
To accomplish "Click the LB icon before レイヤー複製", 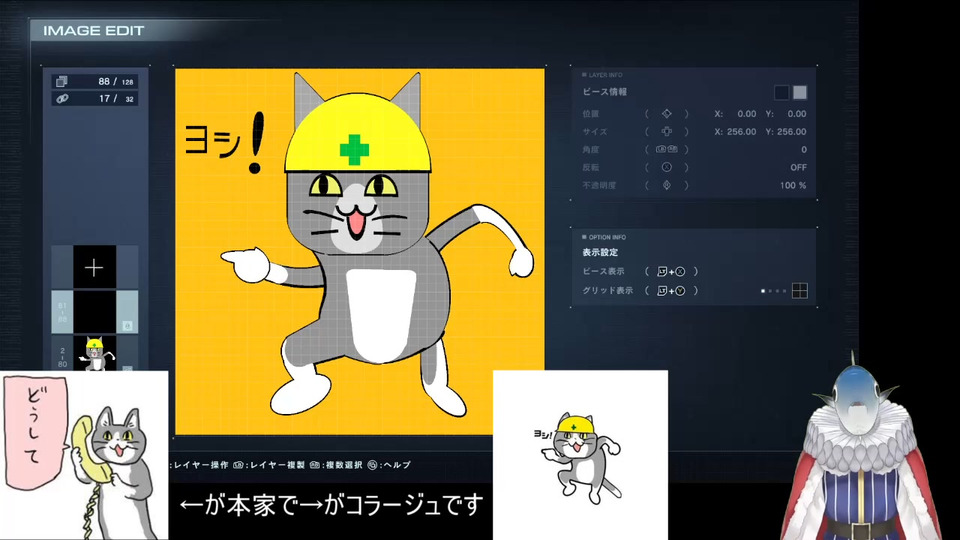I will pyautogui.click(x=239, y=465).
